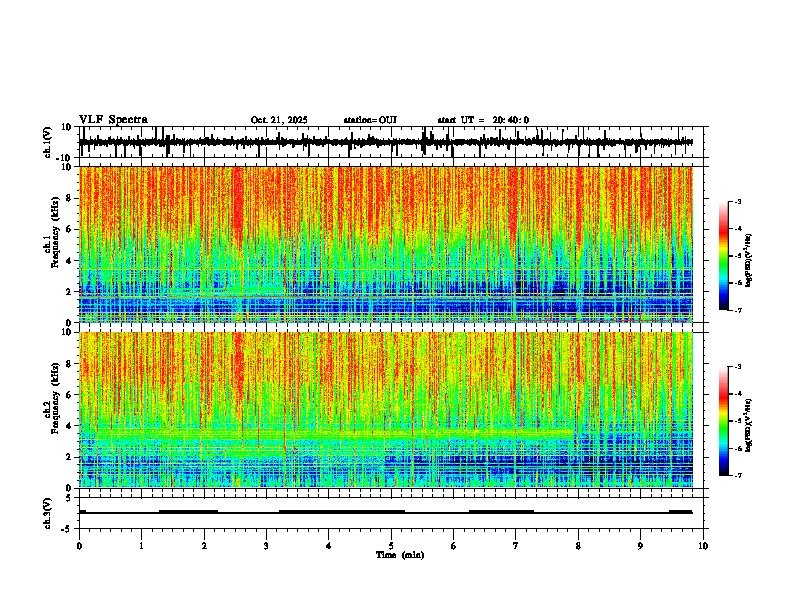
Task: Click the "VLF Spectra" title text
Action: (x=113, y=119)
